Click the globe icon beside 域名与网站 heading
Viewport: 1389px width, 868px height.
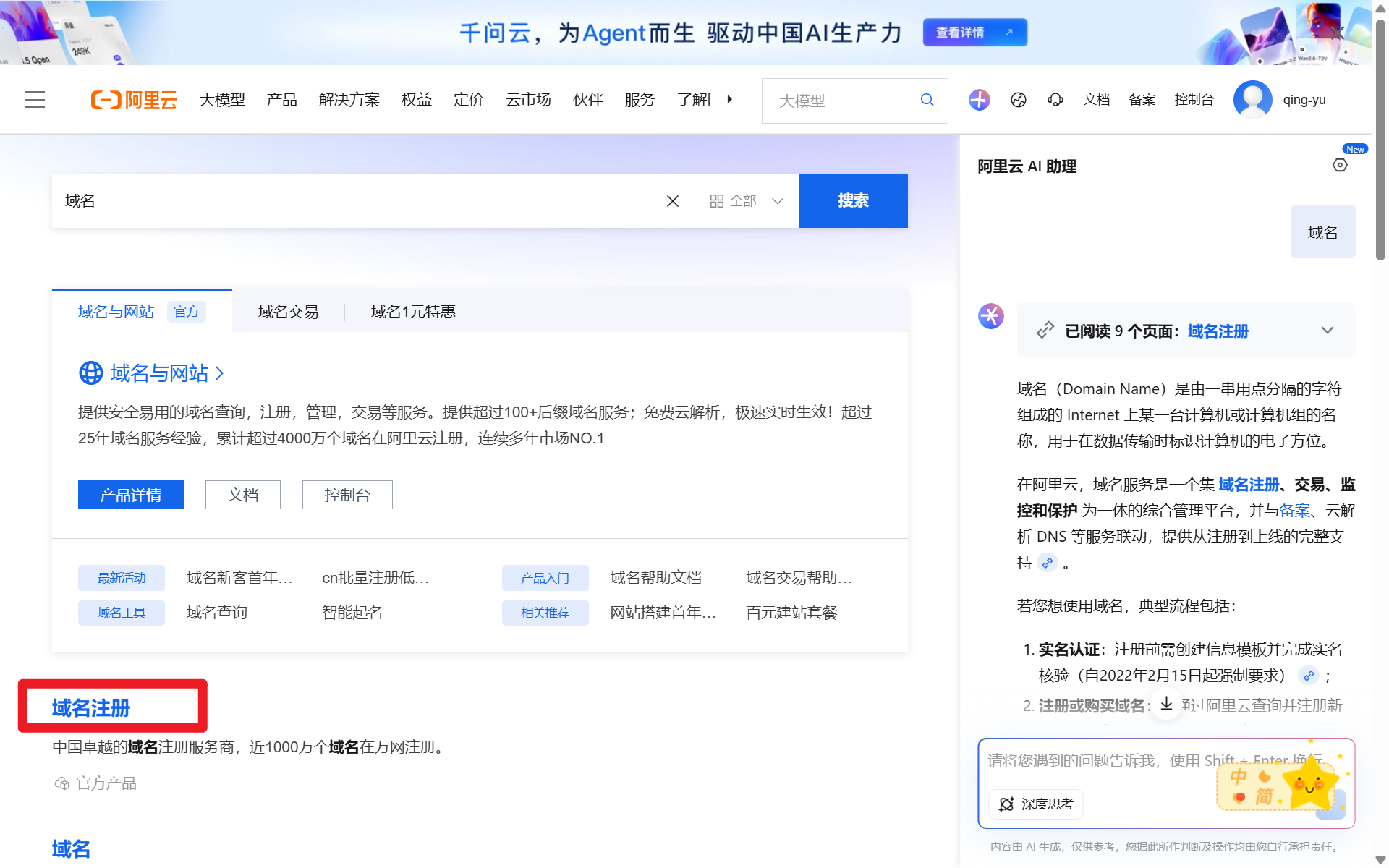[x=90, y=373]
